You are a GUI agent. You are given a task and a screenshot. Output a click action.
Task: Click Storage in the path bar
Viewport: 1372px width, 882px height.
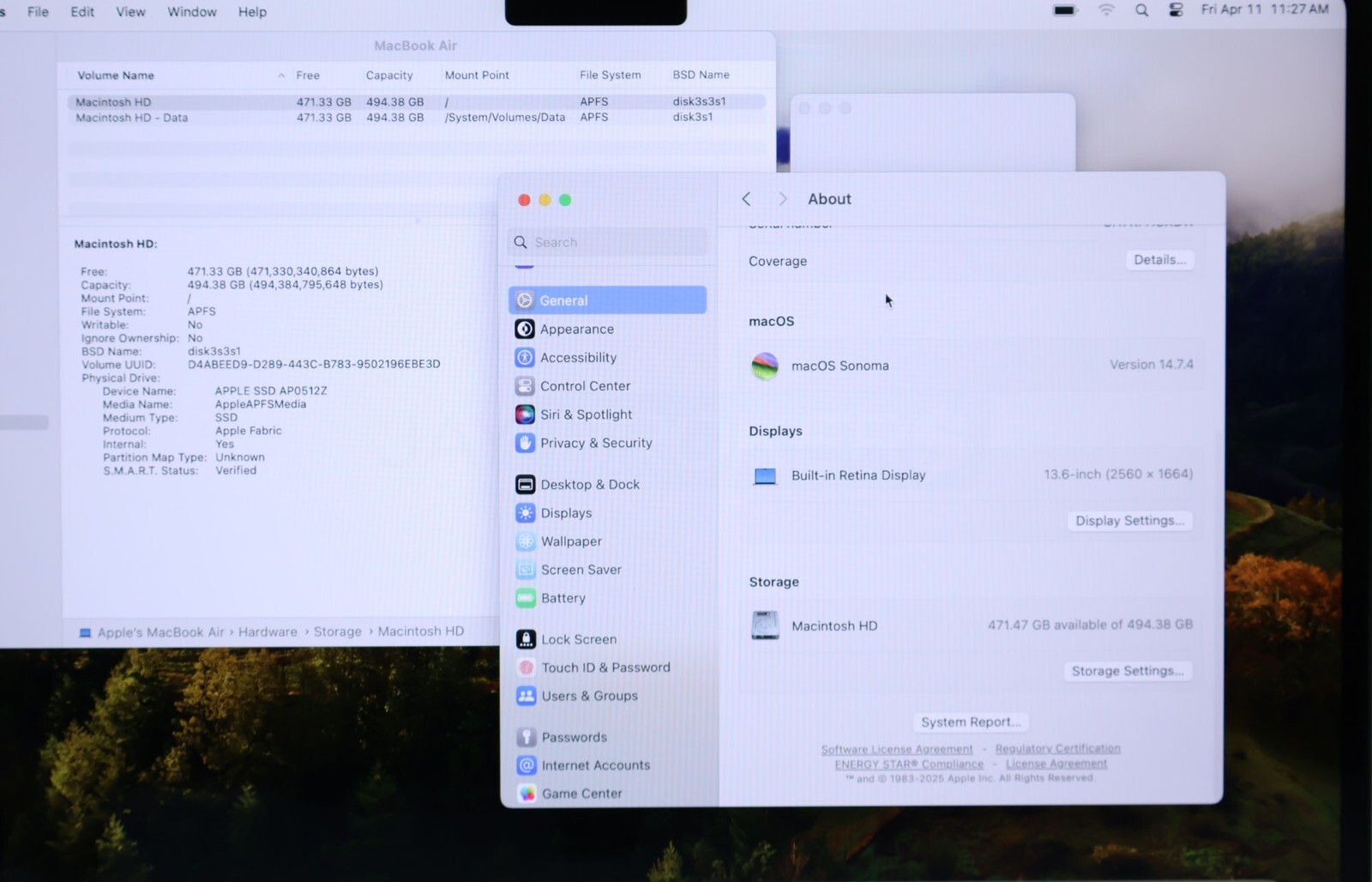(x=337, y=632)
